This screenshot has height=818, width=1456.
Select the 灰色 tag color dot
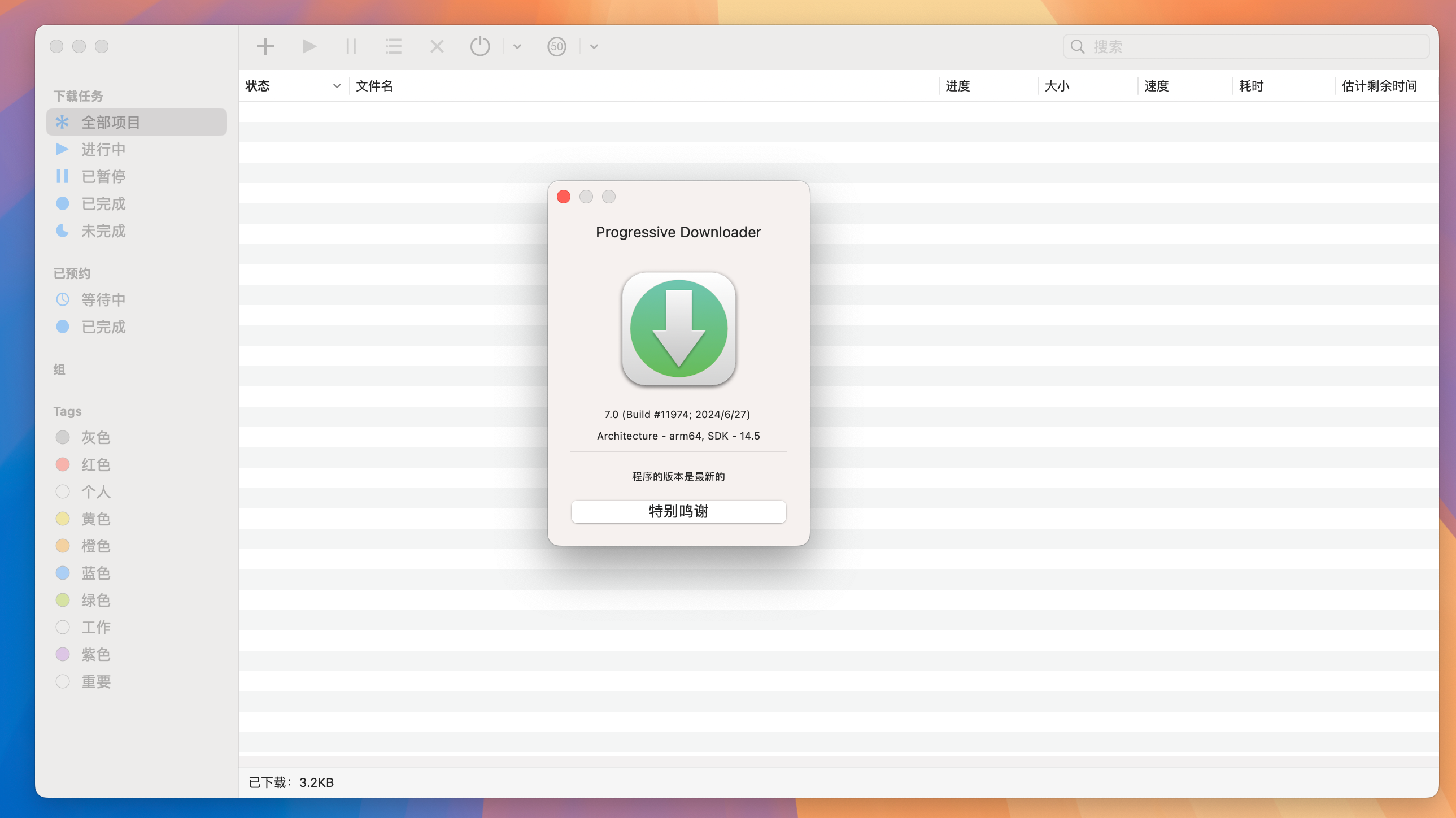[x=63, y=437]
